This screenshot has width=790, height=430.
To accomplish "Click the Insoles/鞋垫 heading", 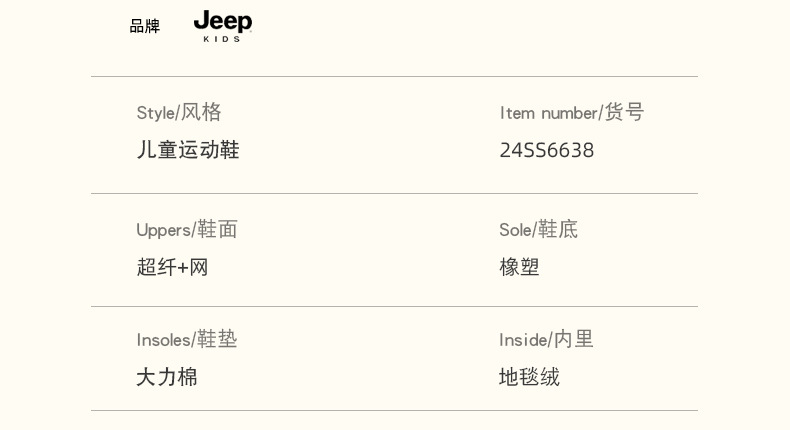I will [187, 339].
